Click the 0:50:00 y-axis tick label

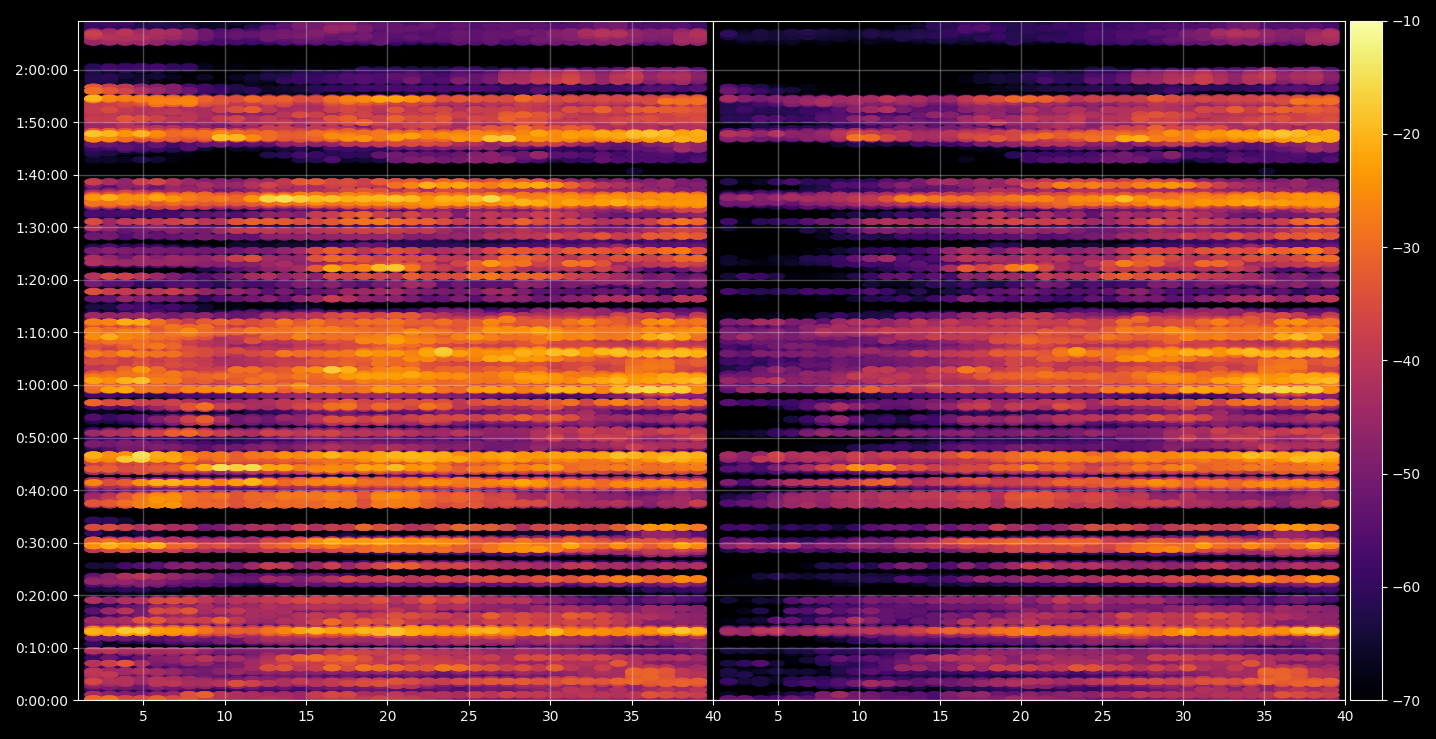42,438
